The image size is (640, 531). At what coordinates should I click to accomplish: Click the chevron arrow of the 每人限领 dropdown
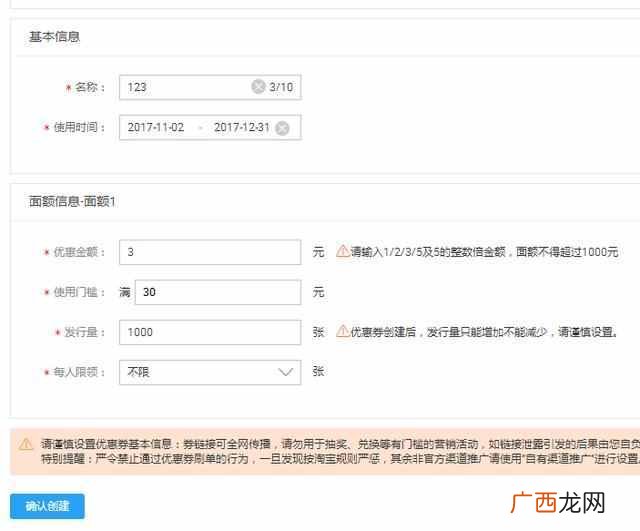(x=285, y=372)
